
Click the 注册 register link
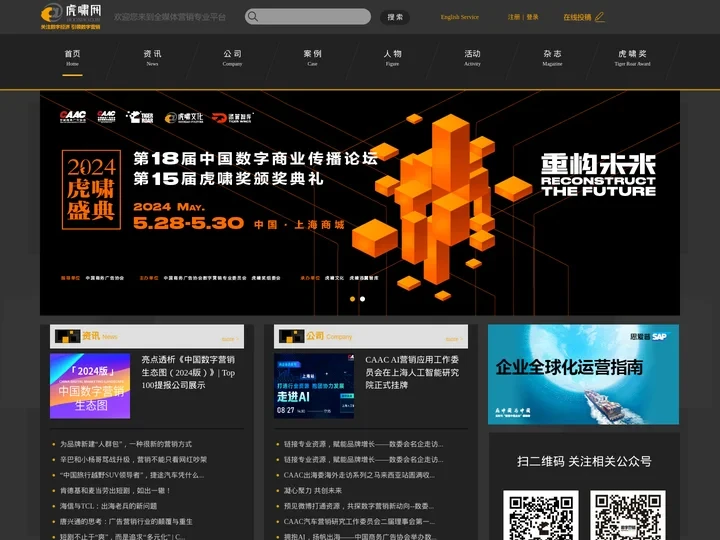(x=513, y=17)
